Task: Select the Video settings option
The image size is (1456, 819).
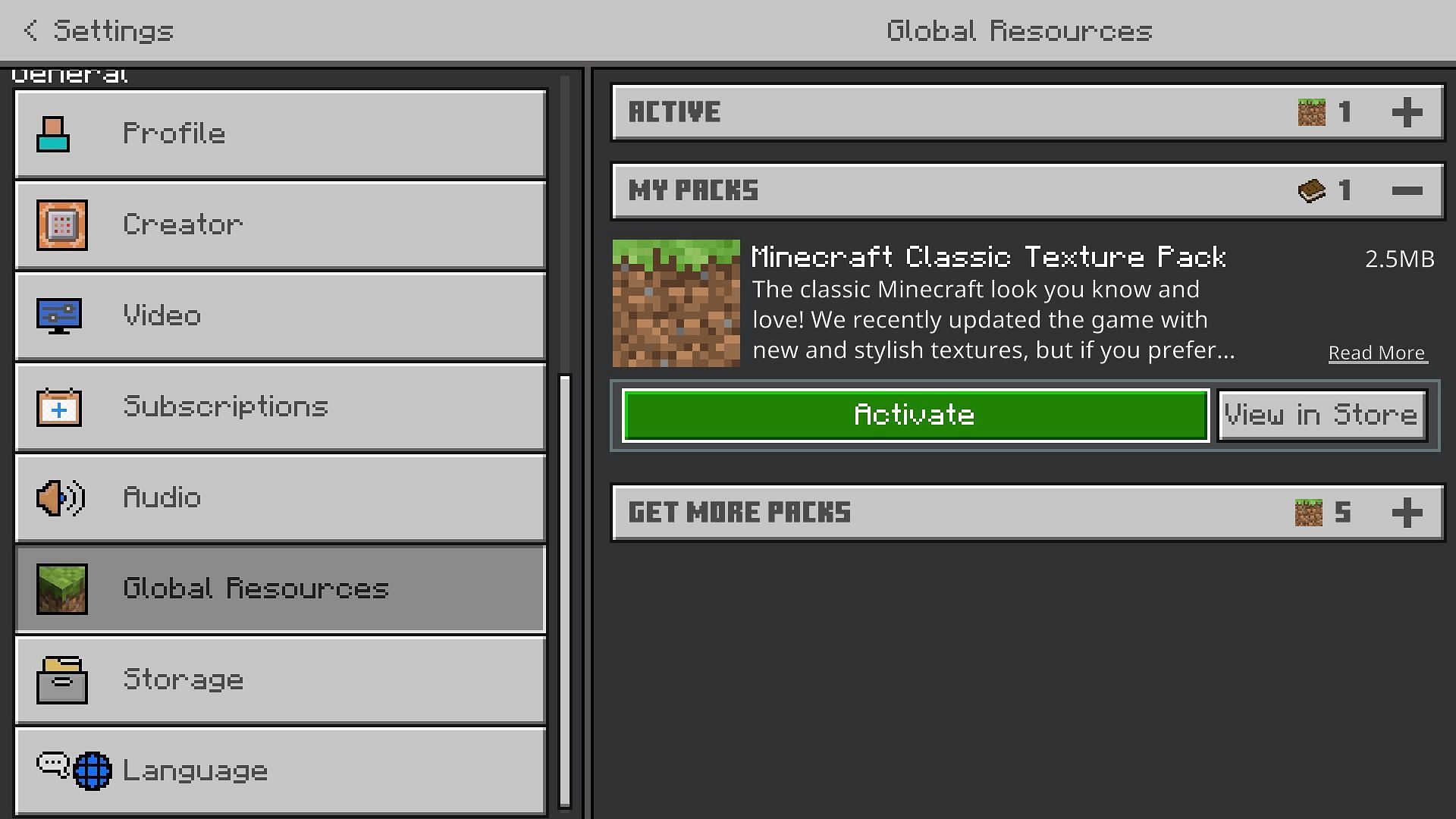Action: coord(280,315)
